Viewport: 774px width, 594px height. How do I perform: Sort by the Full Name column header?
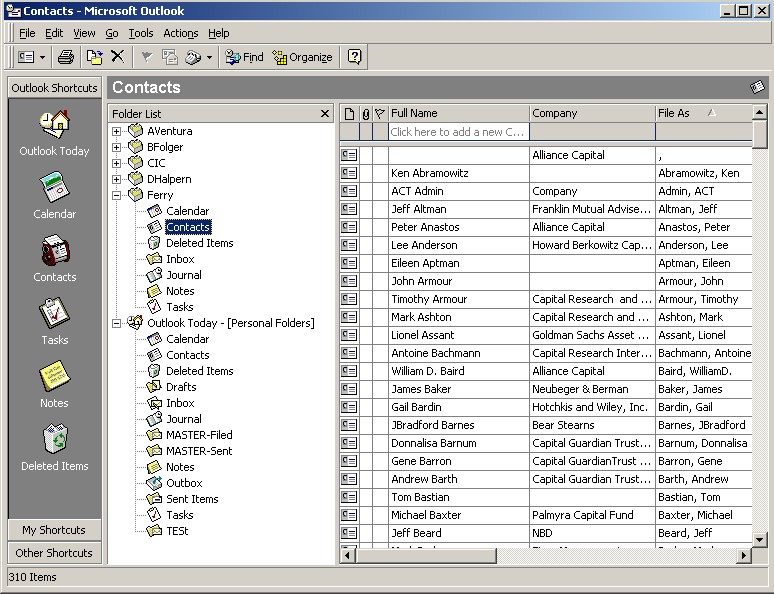pos(459,114)
